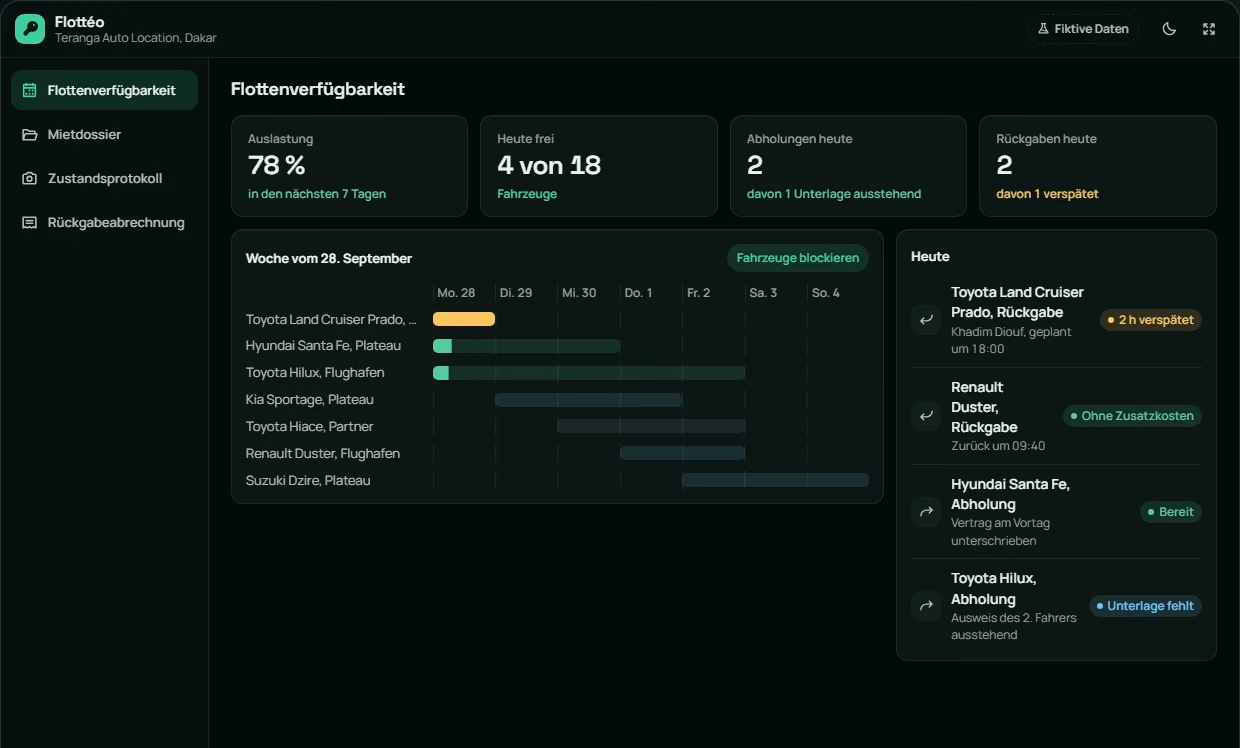
Task: Click the pickup arrow icon for Toyota Hilux
Action: click(x=926, y=606)
